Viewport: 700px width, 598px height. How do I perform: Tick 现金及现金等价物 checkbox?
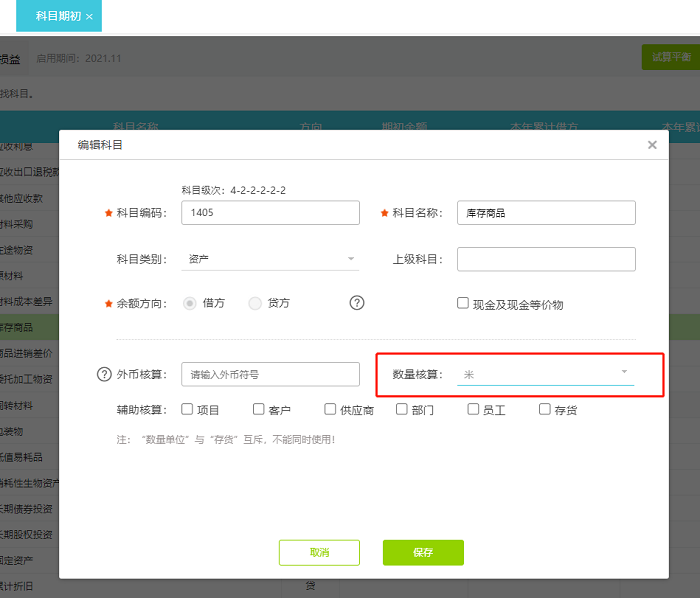coord(462,303)
